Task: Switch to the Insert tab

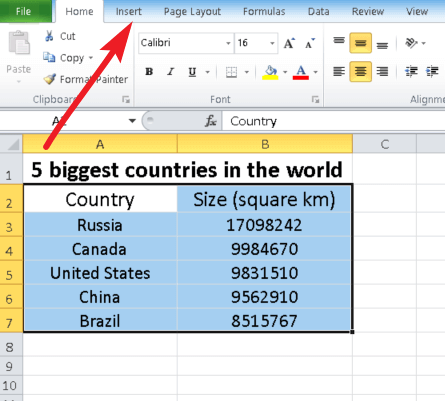Action: coord(128,11)
